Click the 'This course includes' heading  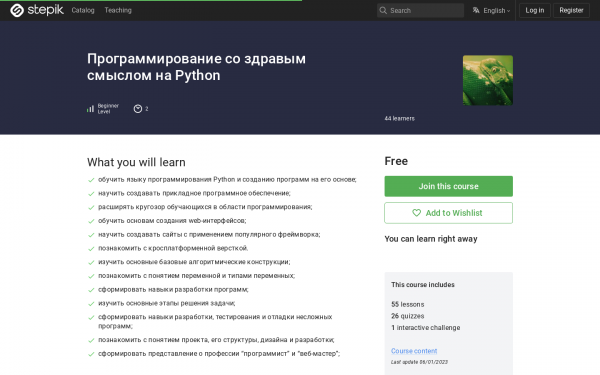(423, 285)
